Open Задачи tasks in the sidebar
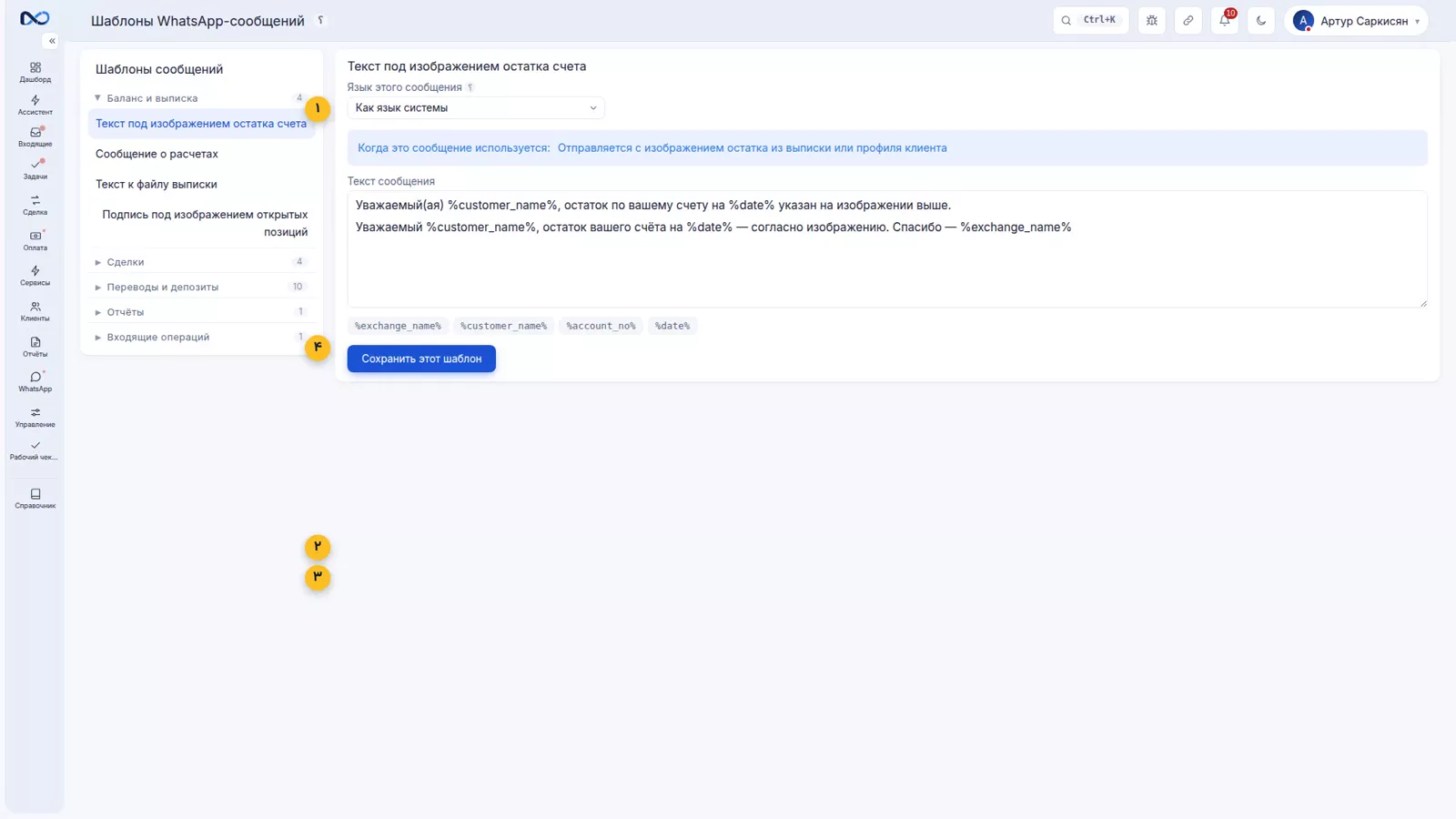This screenshot has height=819, width=1456. tap(35, 169)
